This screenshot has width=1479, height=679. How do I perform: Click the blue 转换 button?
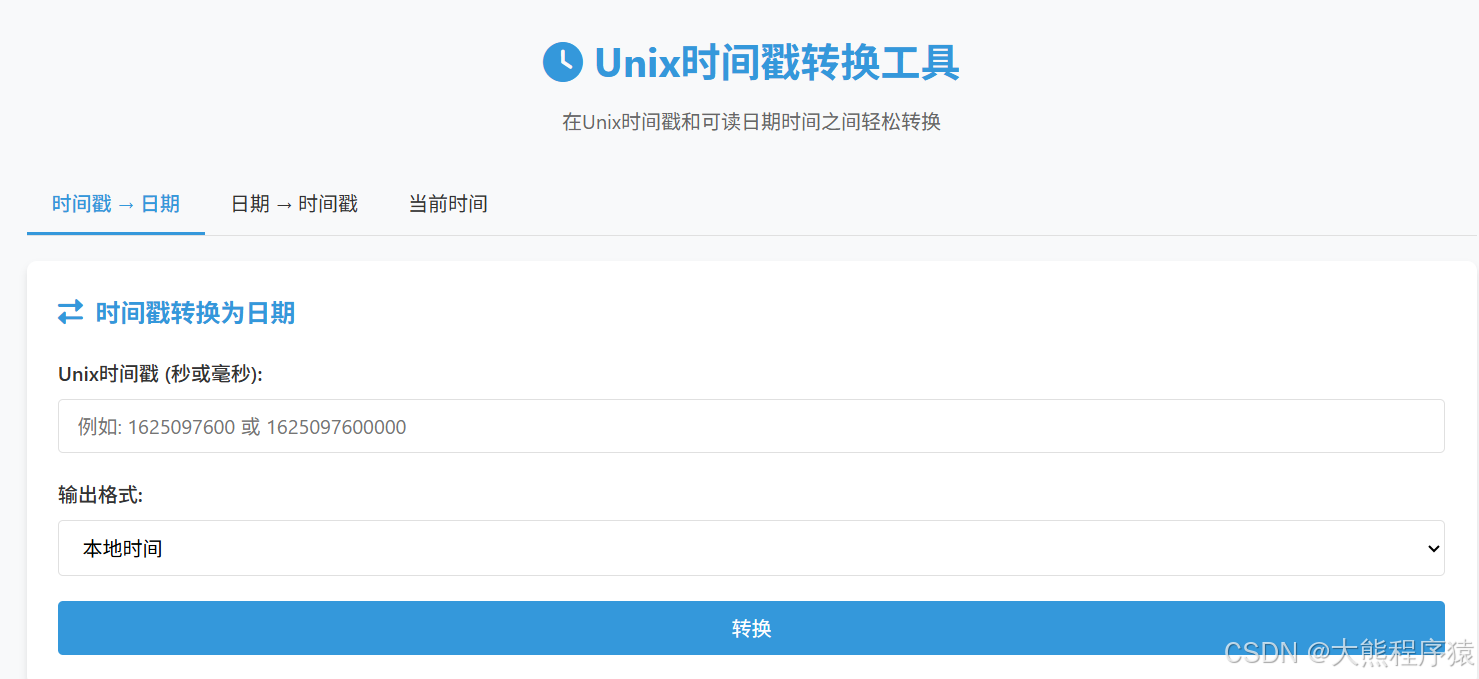click(751, 628)
